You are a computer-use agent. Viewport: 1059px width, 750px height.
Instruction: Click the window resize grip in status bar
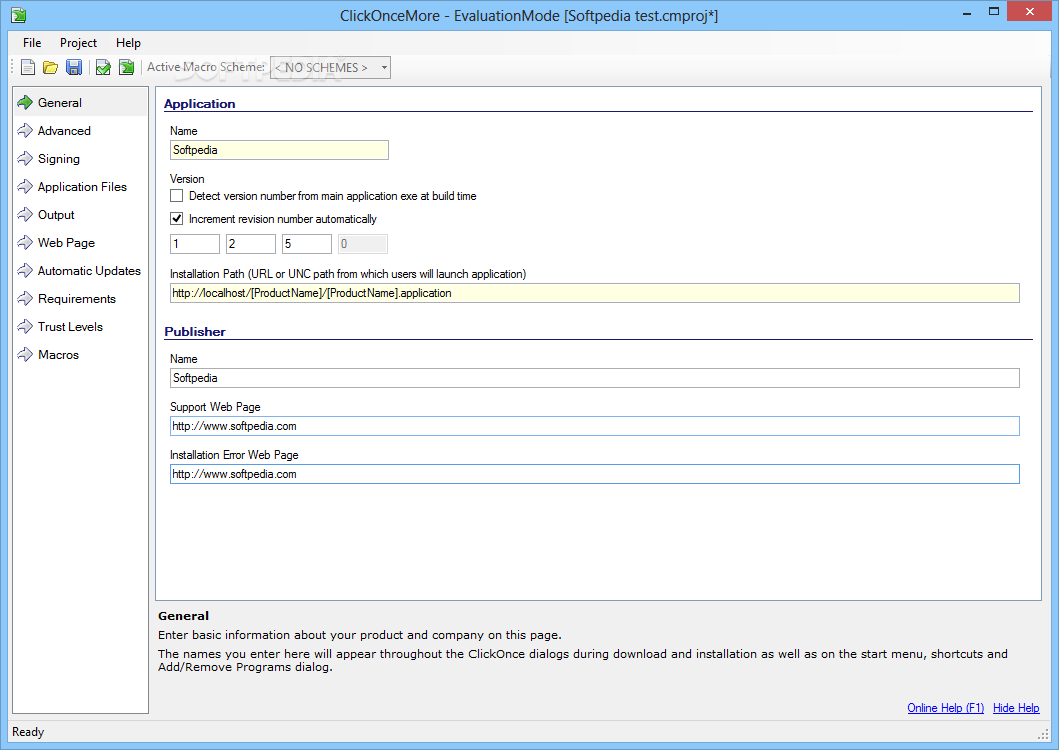1043,734
